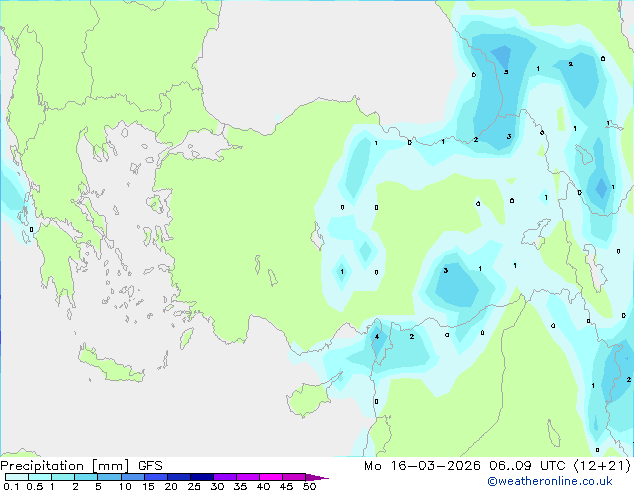The image size is (634, 490).
Task: Pick the 40–45 mm magenta legend swatch
Action: coord(271,477)
